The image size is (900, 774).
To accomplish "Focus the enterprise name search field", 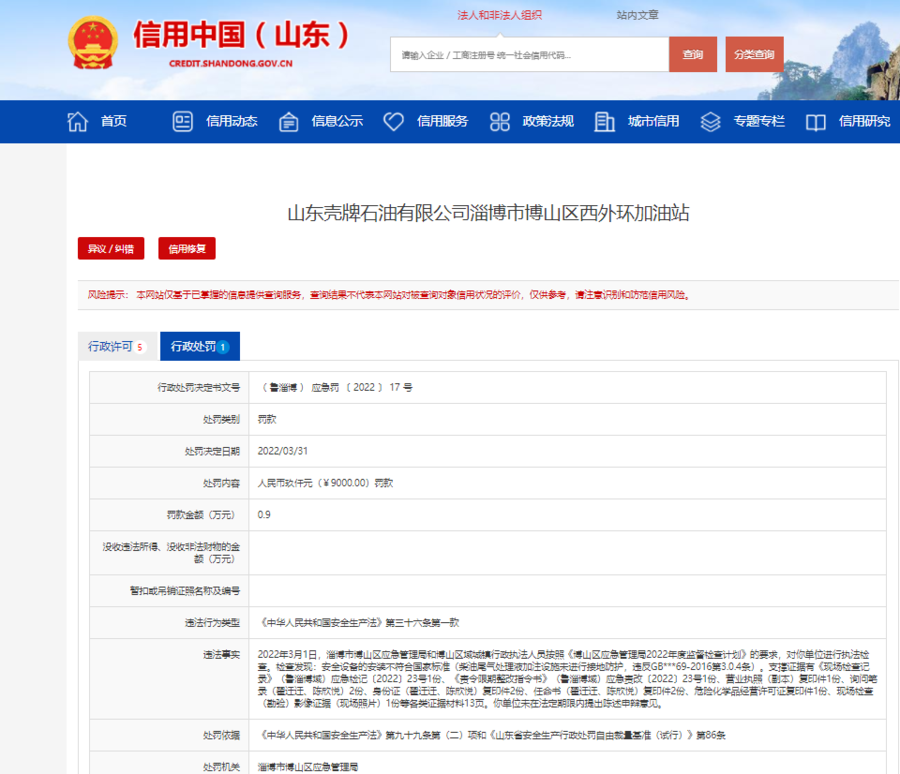I will (528, 55).
